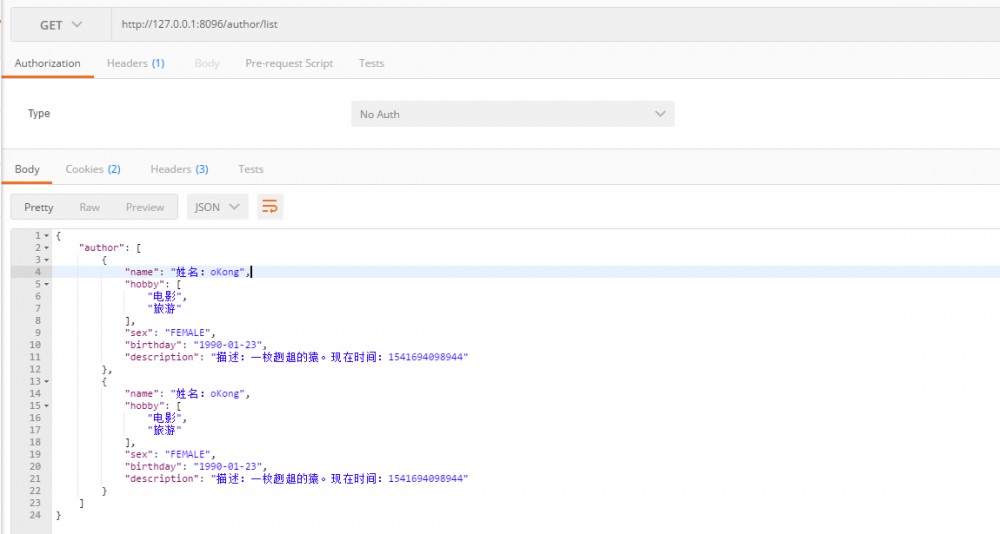Click line number 24 in the gutter
1000x534 pixels.
[x=35, y=515]
